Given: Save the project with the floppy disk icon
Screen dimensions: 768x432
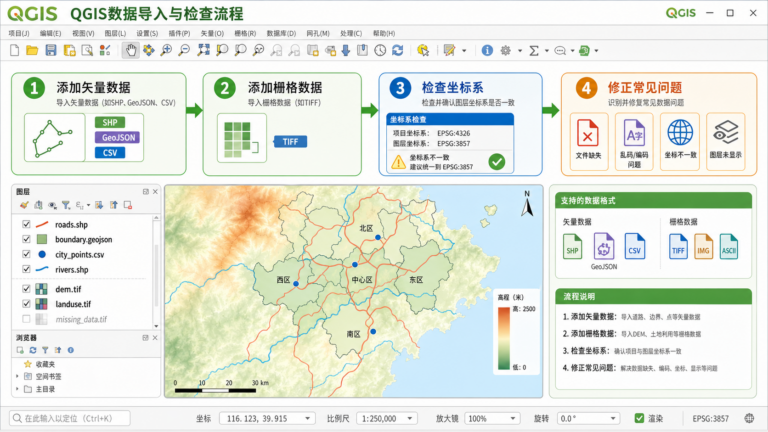Looking at the screenshot, I should click(51, 50).
